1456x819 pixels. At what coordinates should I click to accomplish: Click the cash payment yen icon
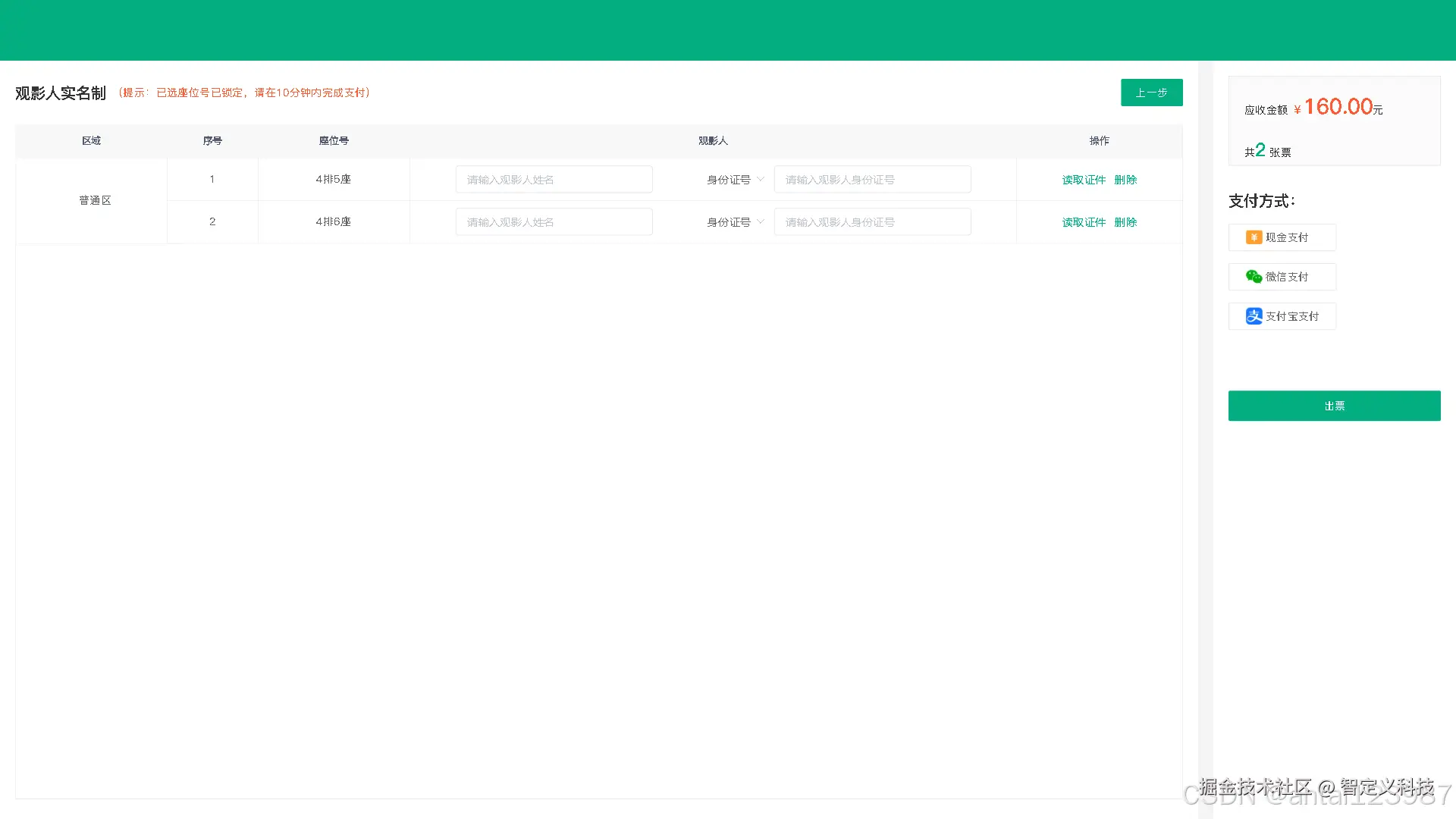1254,237
